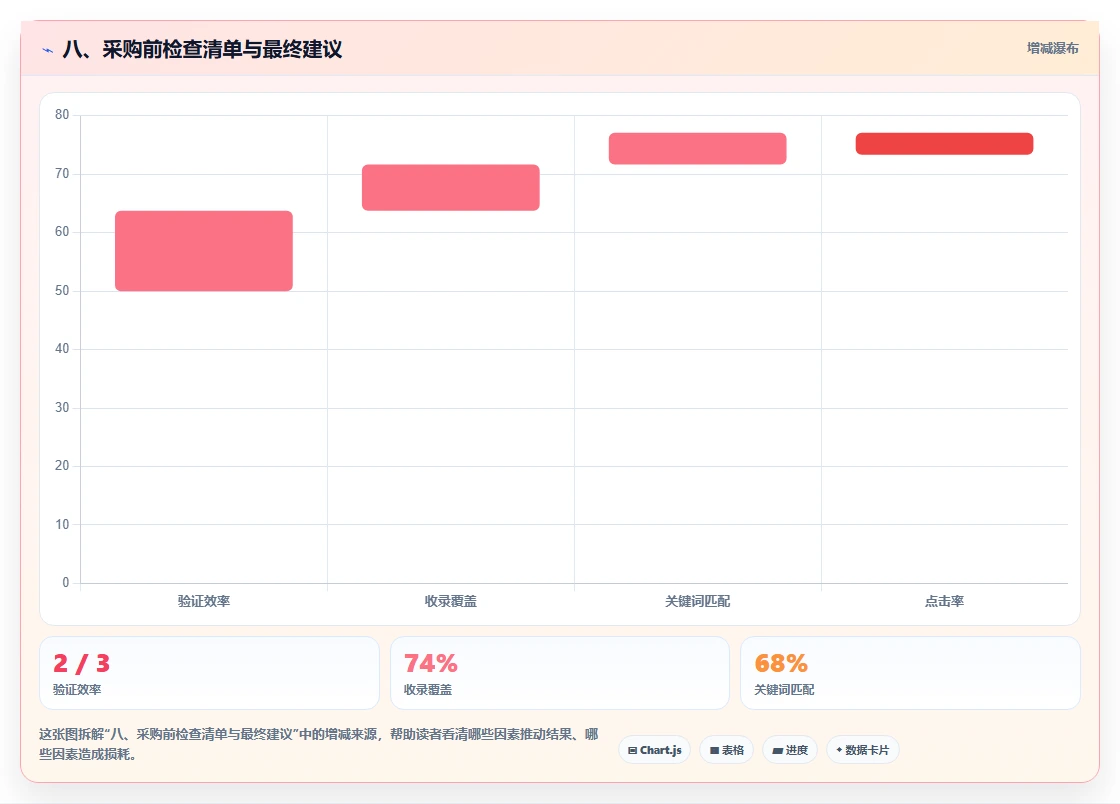Image resolution: width=1120 pixels, height=804 pixels.
Task: Select the 收录覆盖 waterfall bar
Action: (451, 187)
